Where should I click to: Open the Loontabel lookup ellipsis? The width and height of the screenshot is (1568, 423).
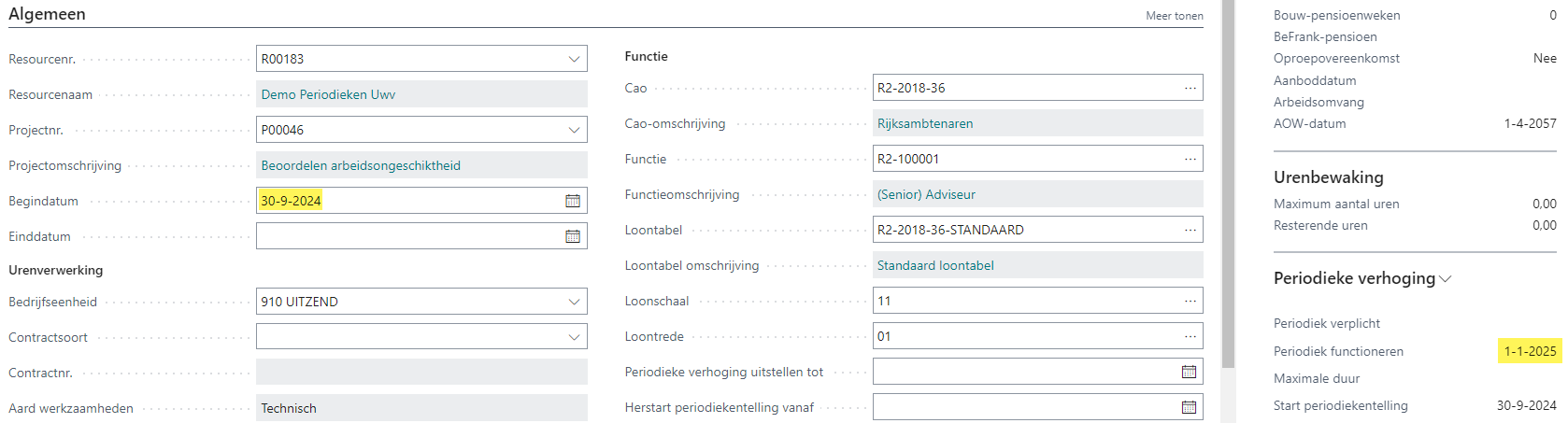pyautogui.click(x=1190, y=230)
